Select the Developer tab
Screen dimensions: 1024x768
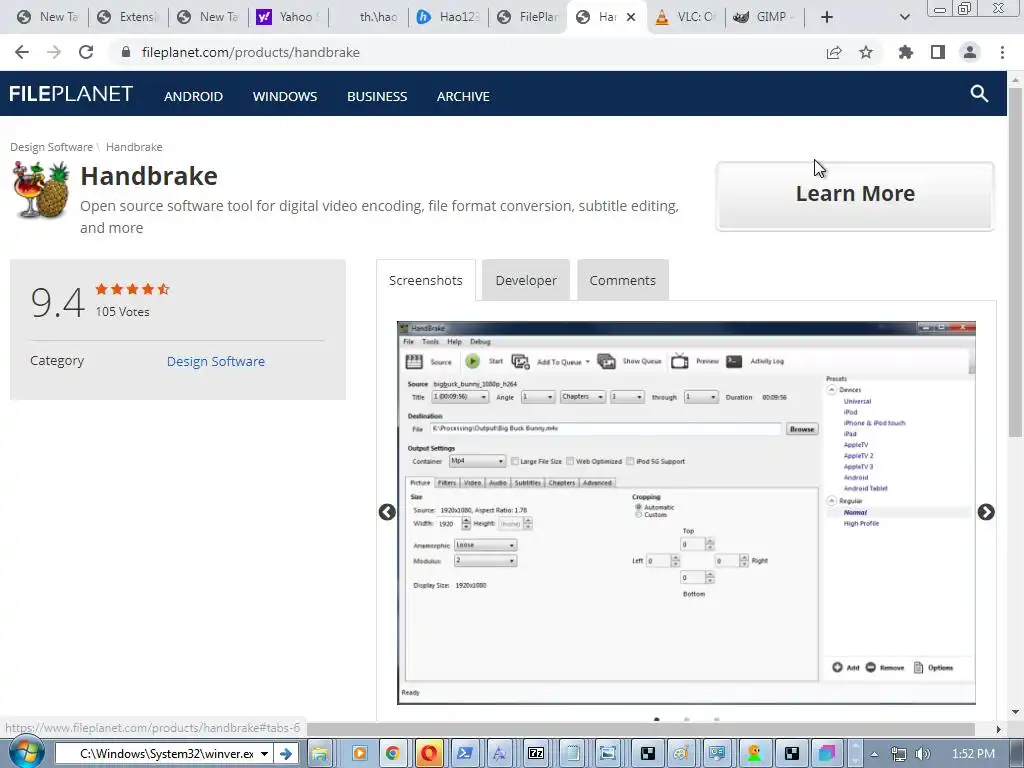[526, 280]
